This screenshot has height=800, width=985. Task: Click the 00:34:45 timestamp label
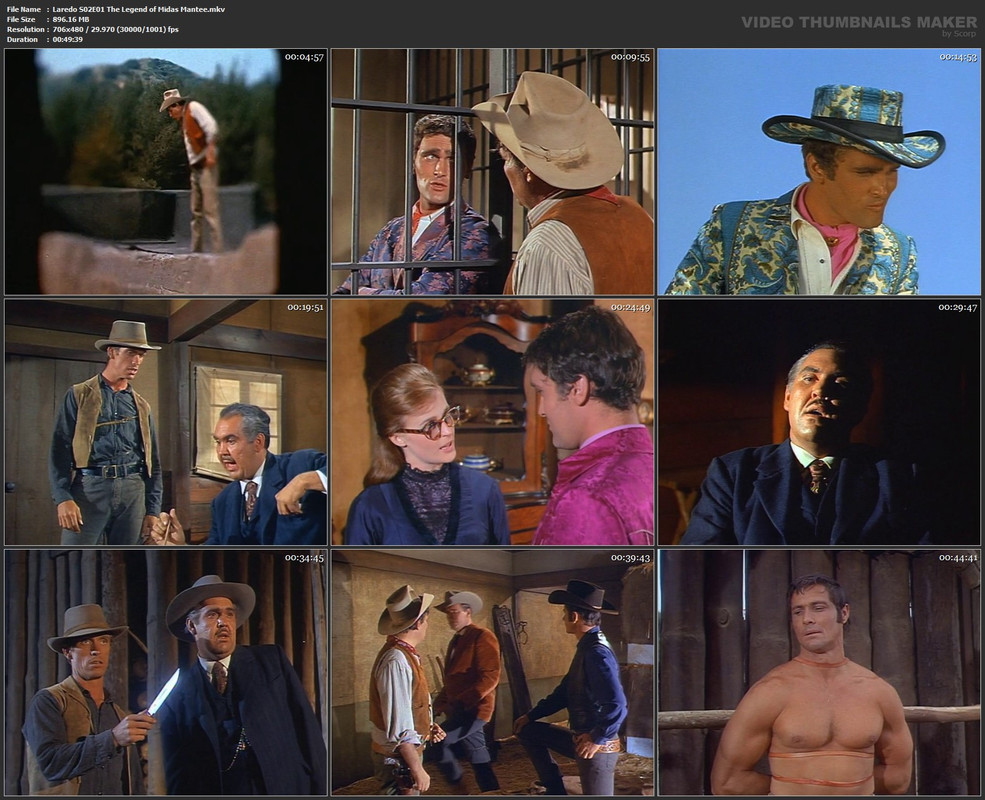304,558
